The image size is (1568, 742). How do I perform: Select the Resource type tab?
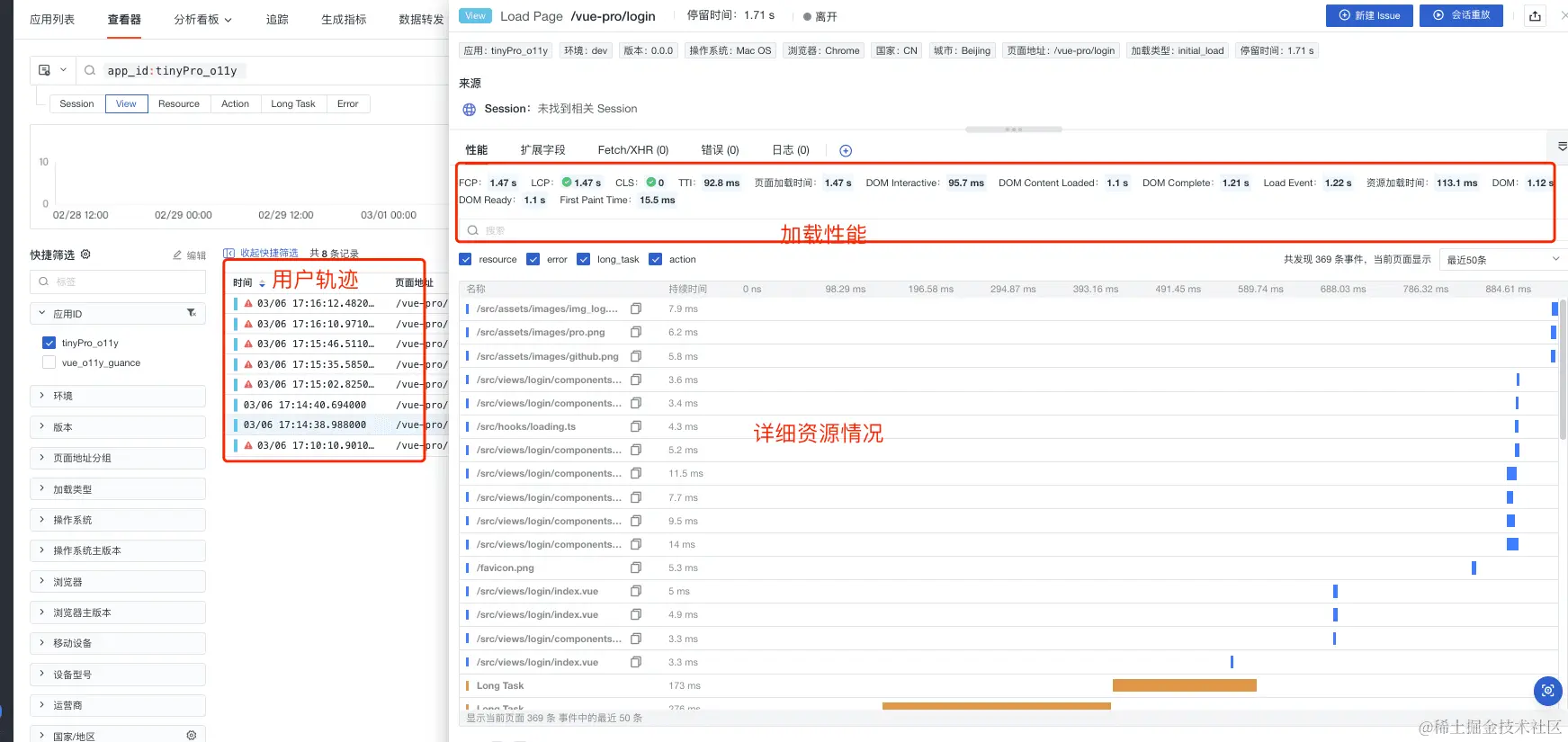[x=179, y=103]
